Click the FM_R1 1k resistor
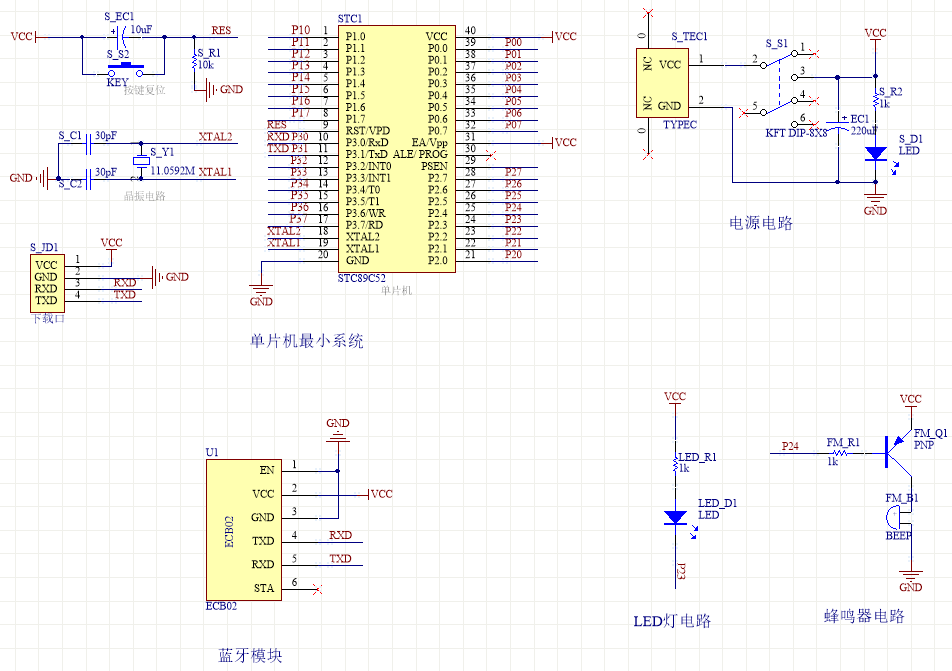952x671 pixels. pyautogui.click(x=841, y=453)
